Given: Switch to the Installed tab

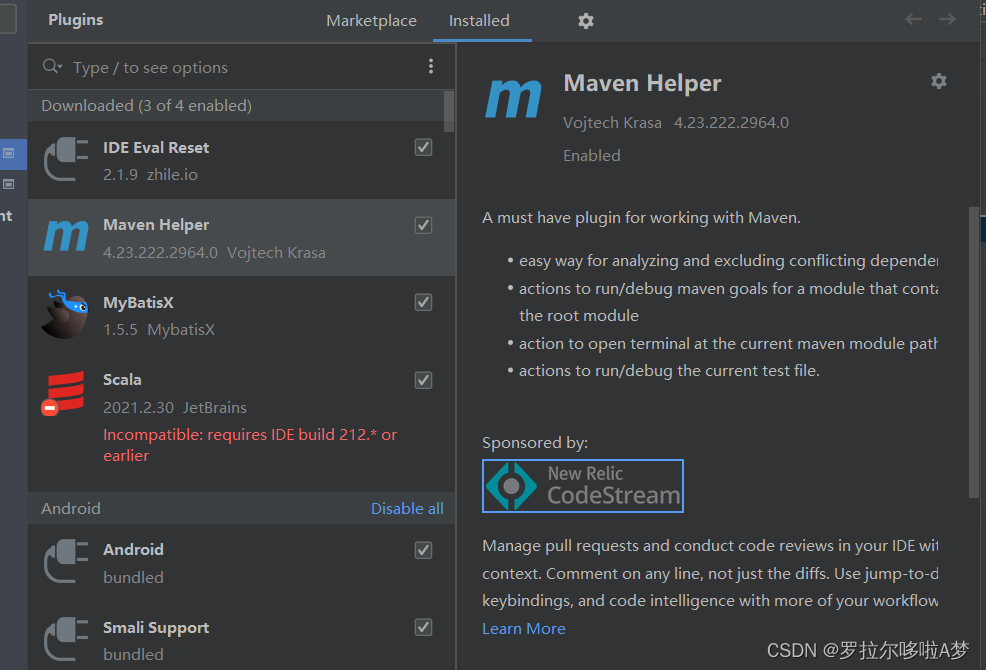Looking at the screenshot, I should coord(479,21).
